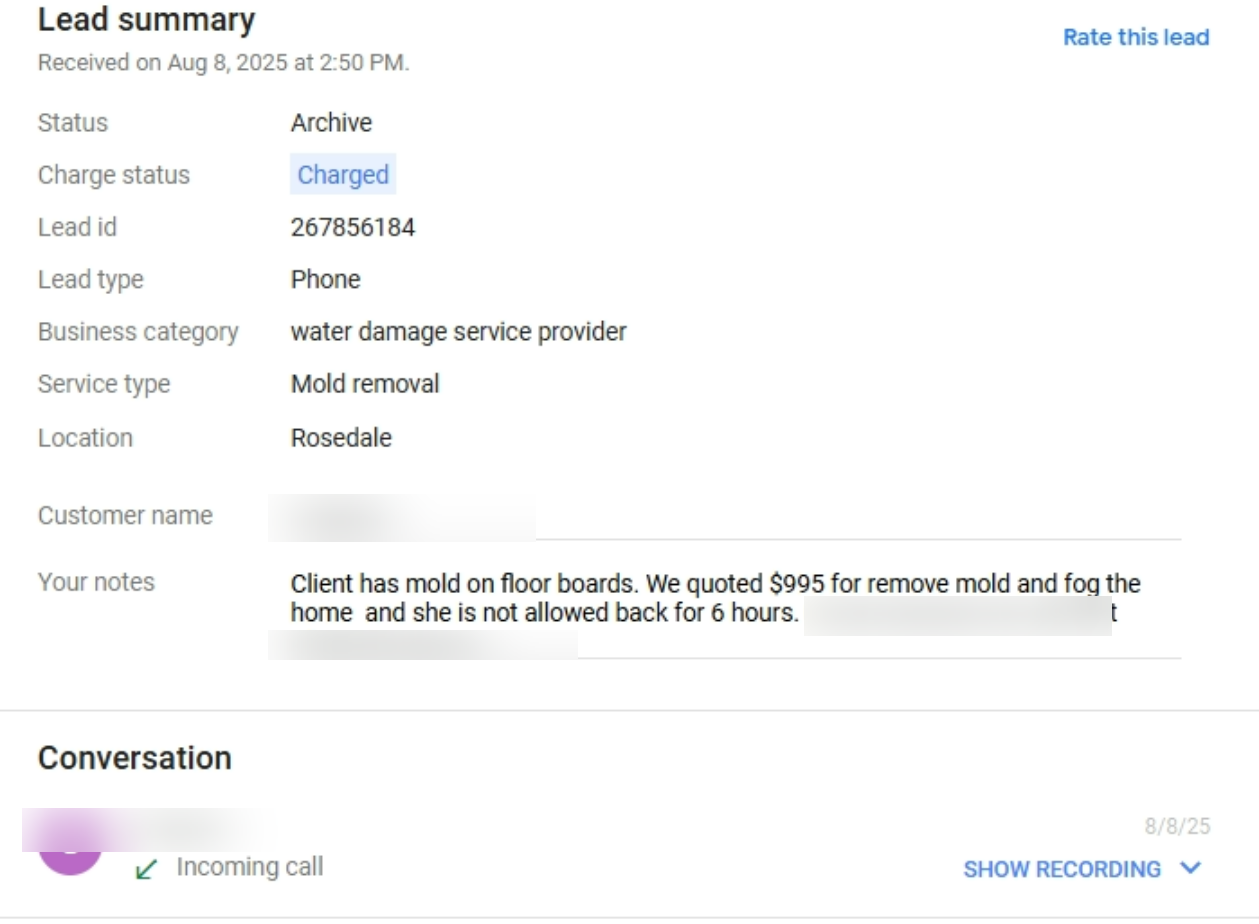The height and width of the screenshot is (924, 1259).
Task: Click the Conversation section heading
Action: [135, 758]
